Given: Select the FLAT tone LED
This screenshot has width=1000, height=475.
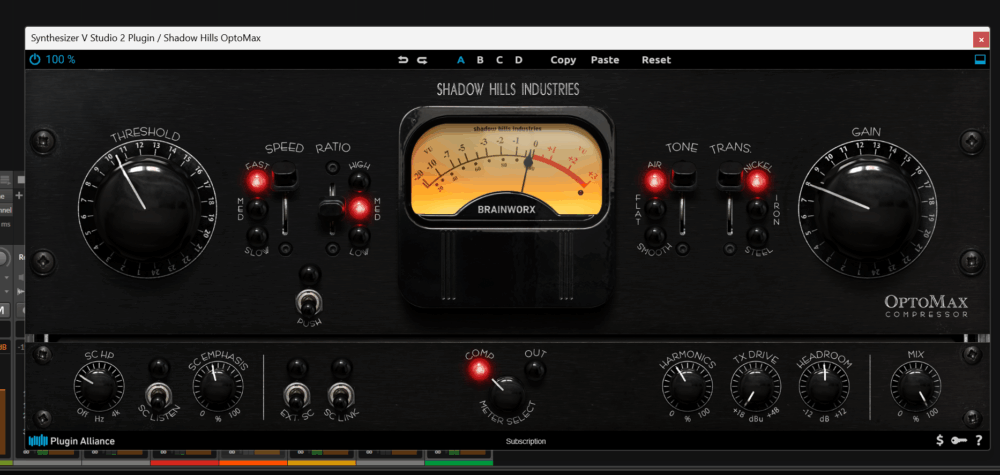Looking at the screenshot, I should click(x=655, y=209).
